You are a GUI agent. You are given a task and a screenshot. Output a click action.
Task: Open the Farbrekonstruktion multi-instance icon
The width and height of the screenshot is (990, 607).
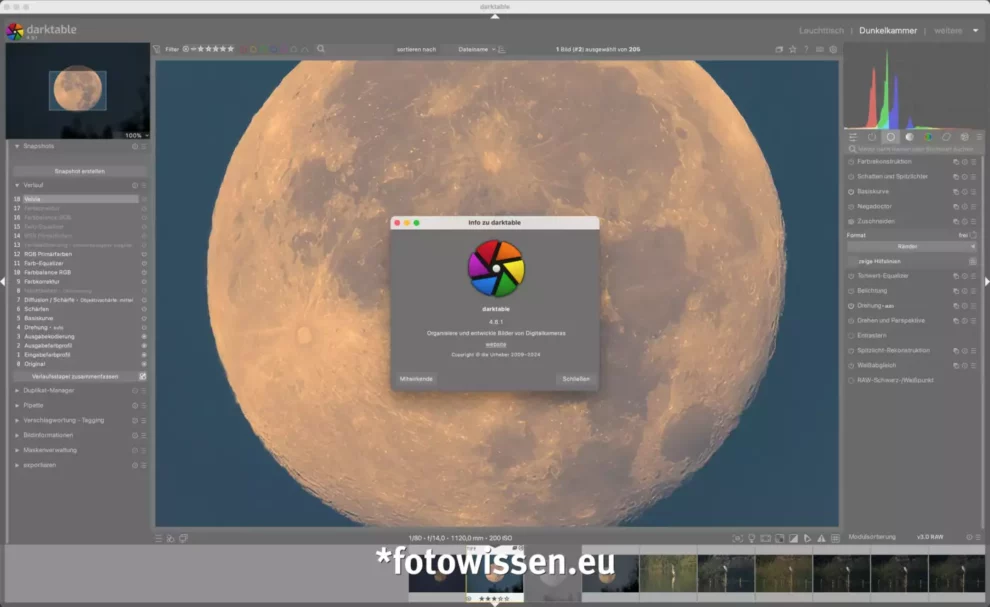[x=956, y=162]
